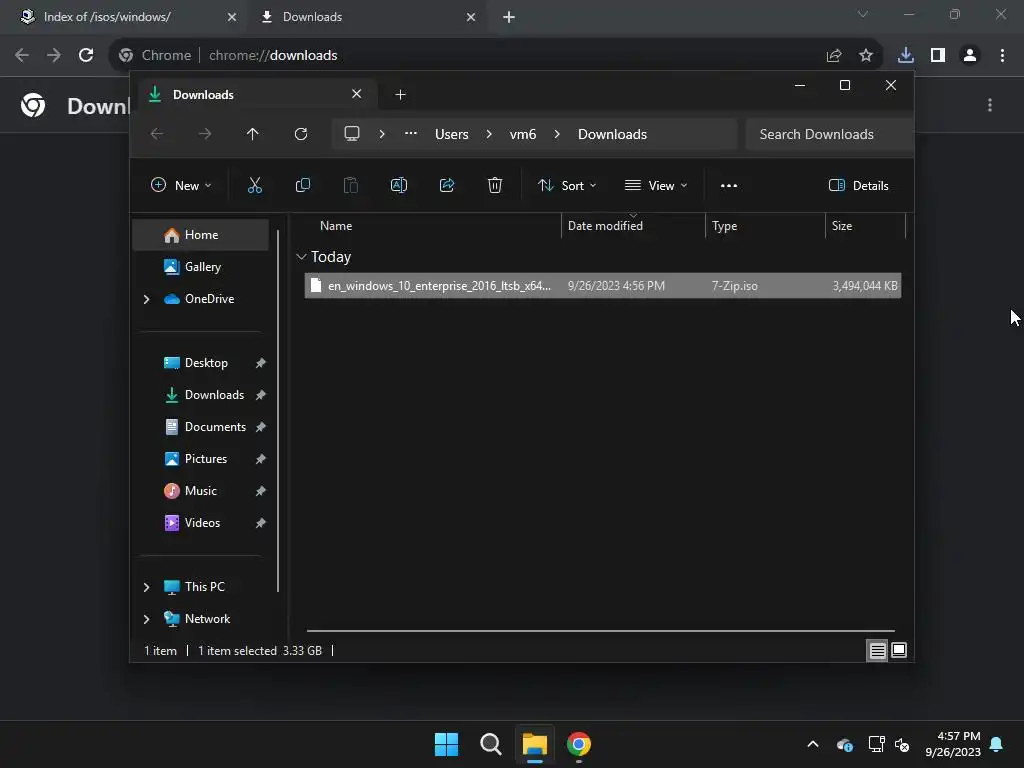Toggle Chrome side panel
Image resolution: width=1024 pixels, height=768 pixels.
pos(938,56)
